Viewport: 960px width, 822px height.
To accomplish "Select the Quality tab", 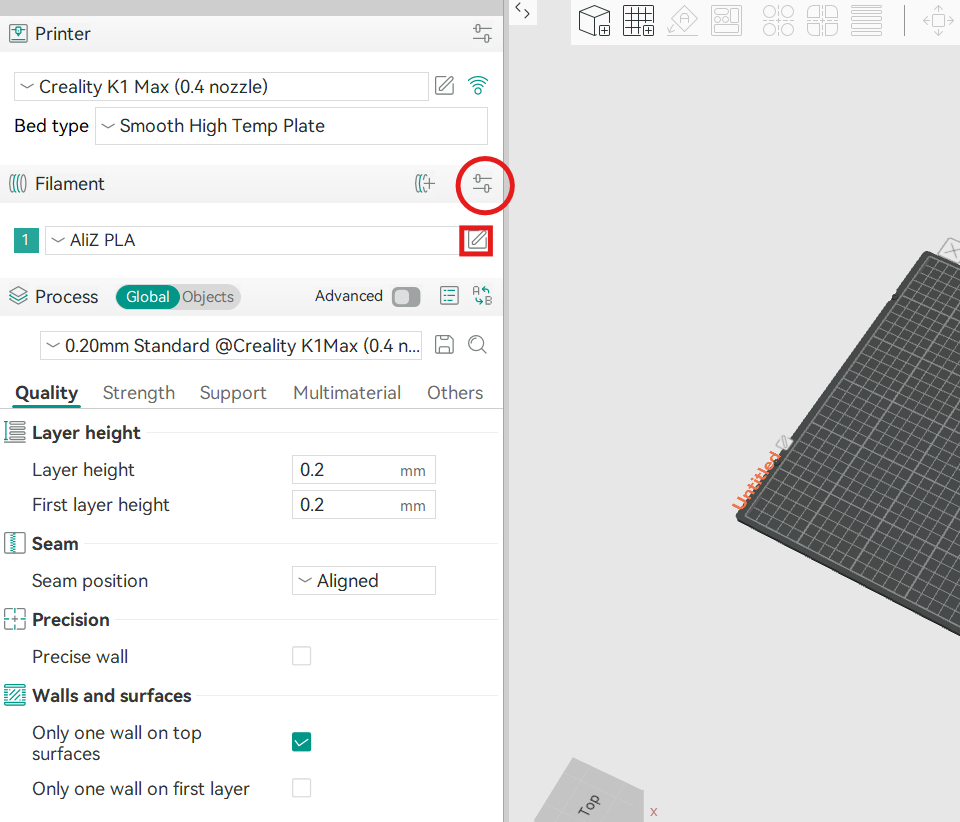I will 47,392.
